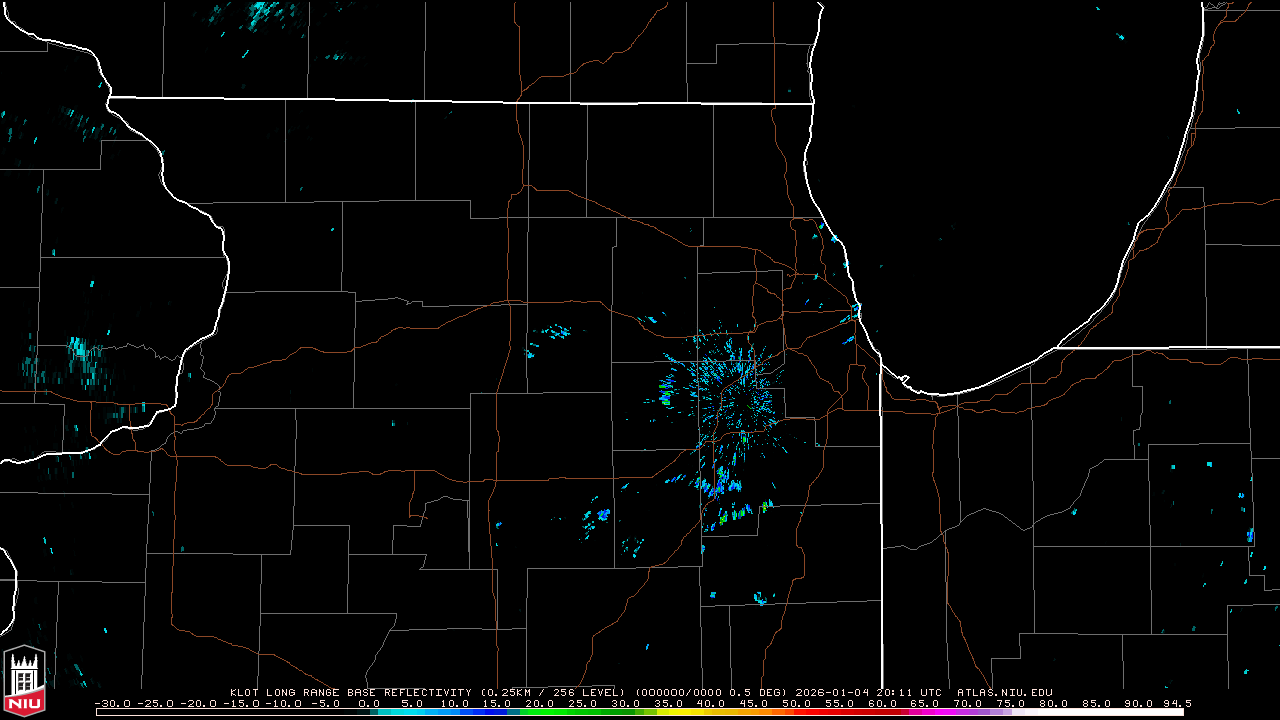
Task: Click the cyan echo near the right edge of the map
Action: point(1250,534)
